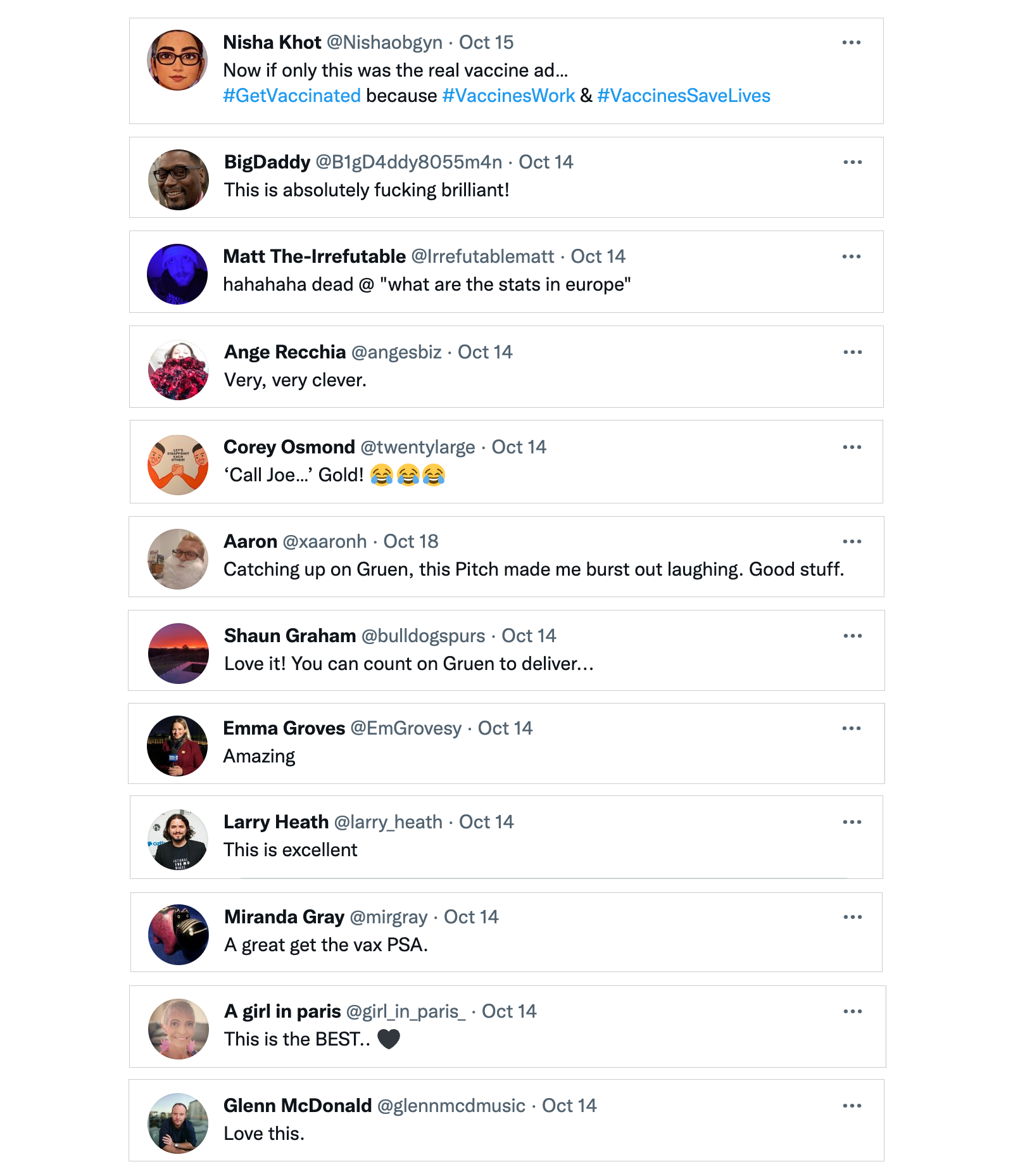Follow the #GetVaccinated hashtag link
This screenshot has width=1013, height=1176.
[292, 96]
